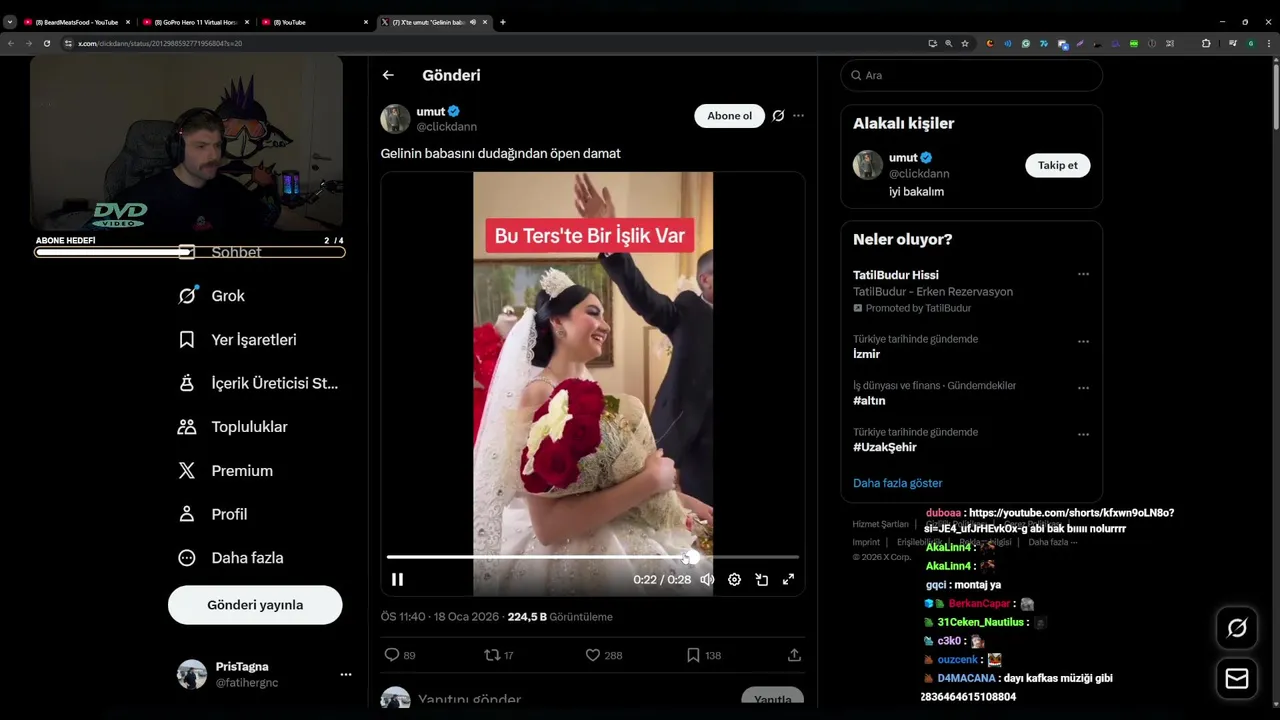
Task: Click Takip et to follow umut
Action: 1057,165
